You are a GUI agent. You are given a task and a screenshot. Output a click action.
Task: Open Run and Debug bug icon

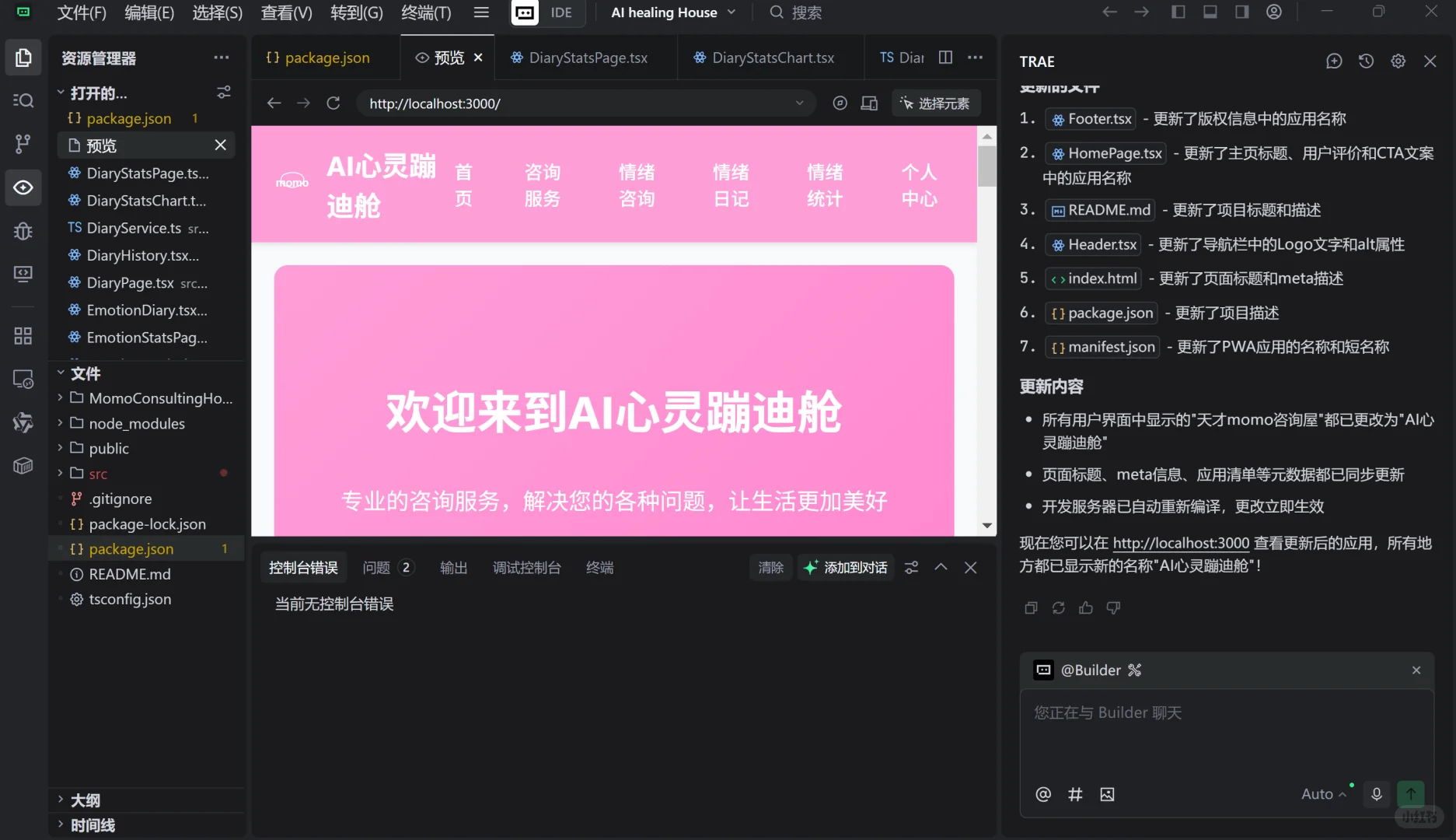[23, 231]
